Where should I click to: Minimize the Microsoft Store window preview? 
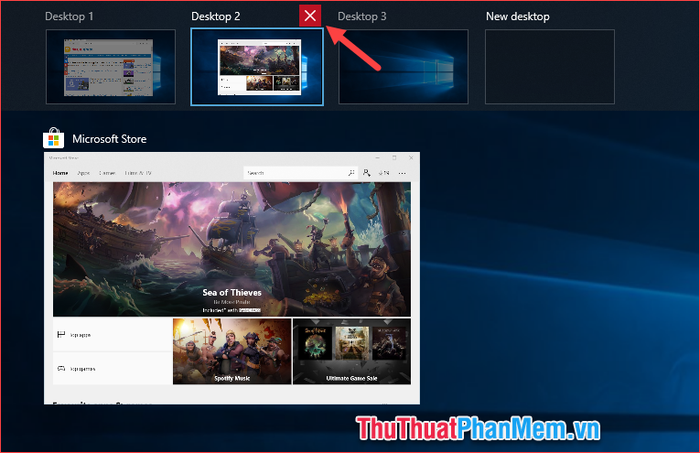pyautogui.click(x=378, y=158)
